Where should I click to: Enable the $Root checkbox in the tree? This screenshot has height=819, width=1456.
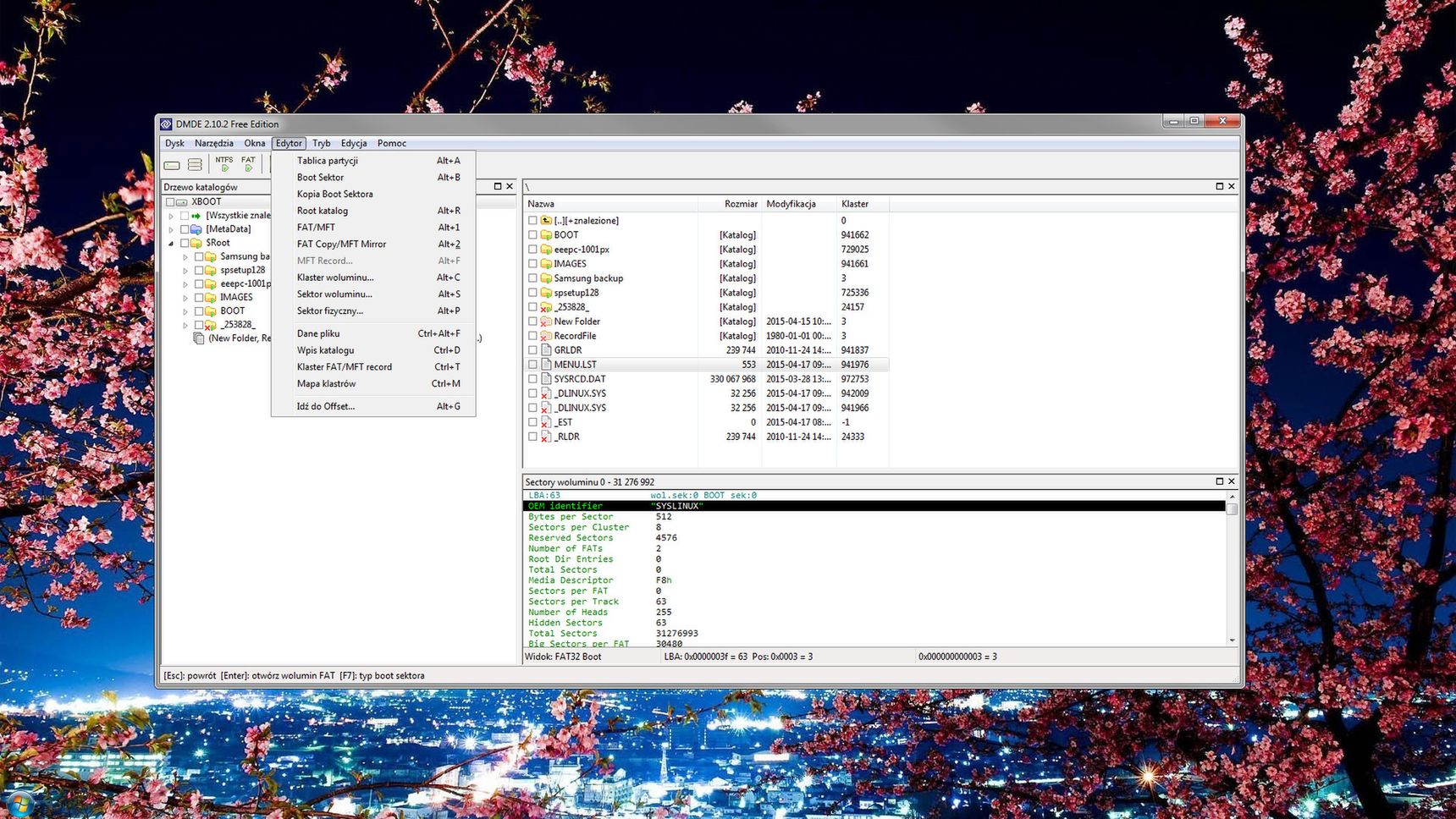(185, 243)
